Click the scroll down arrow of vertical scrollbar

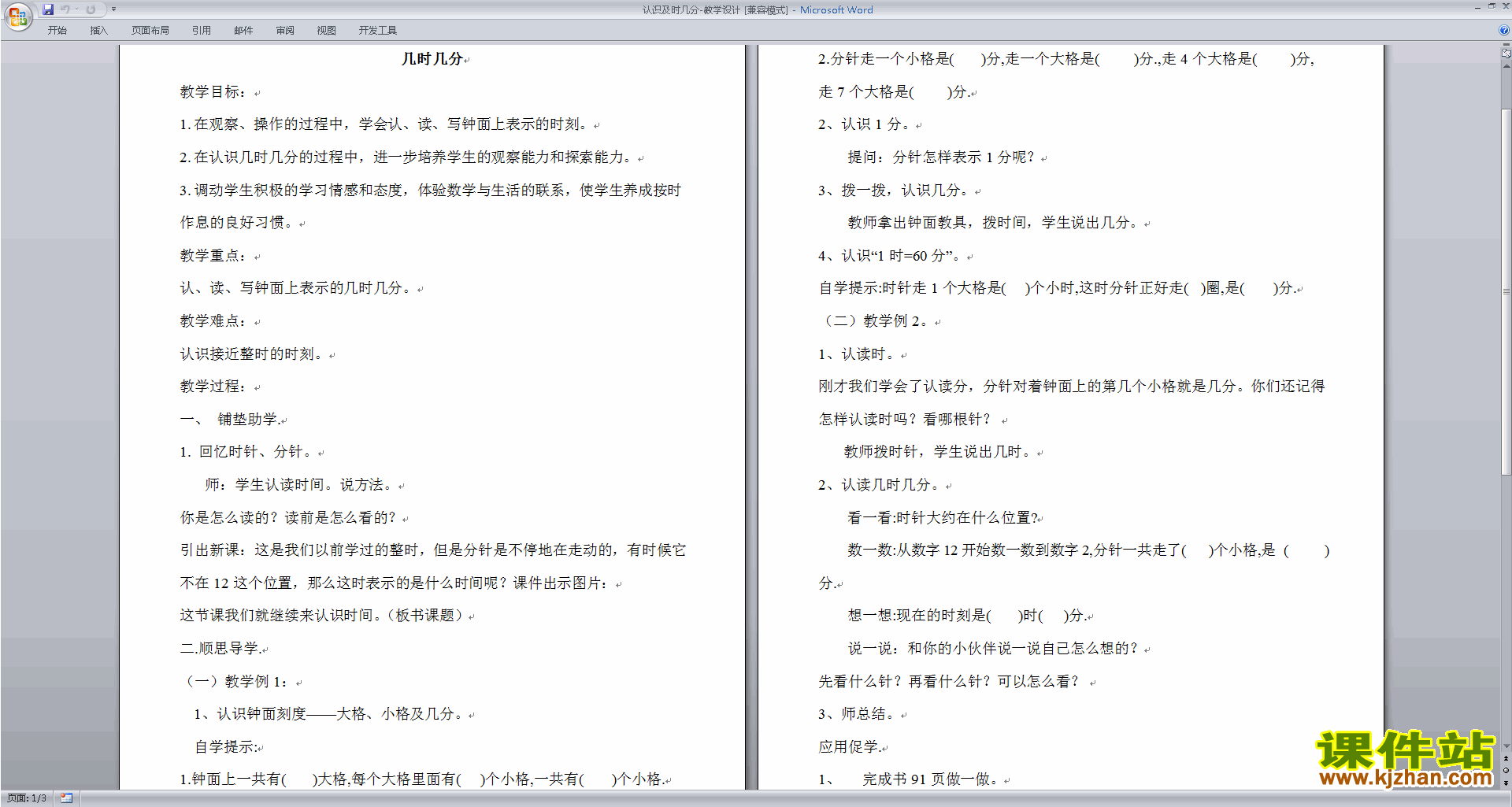click(1506, 746)
